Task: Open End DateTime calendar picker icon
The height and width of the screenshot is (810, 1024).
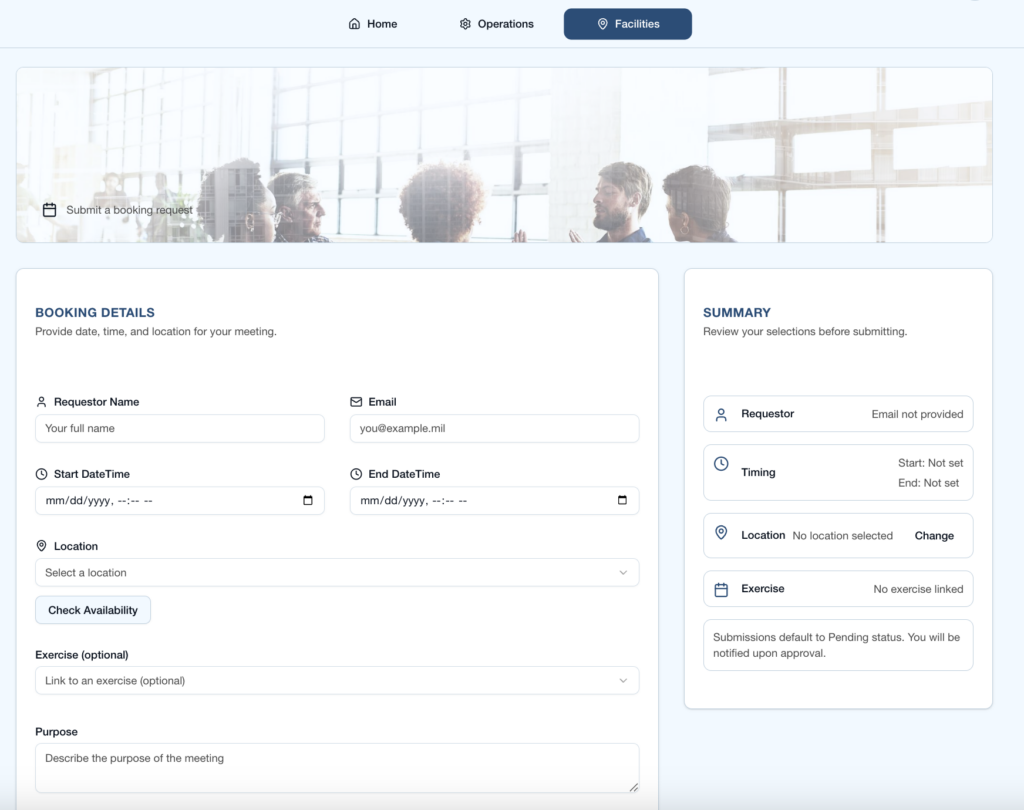Action: [x=622, y=501]
